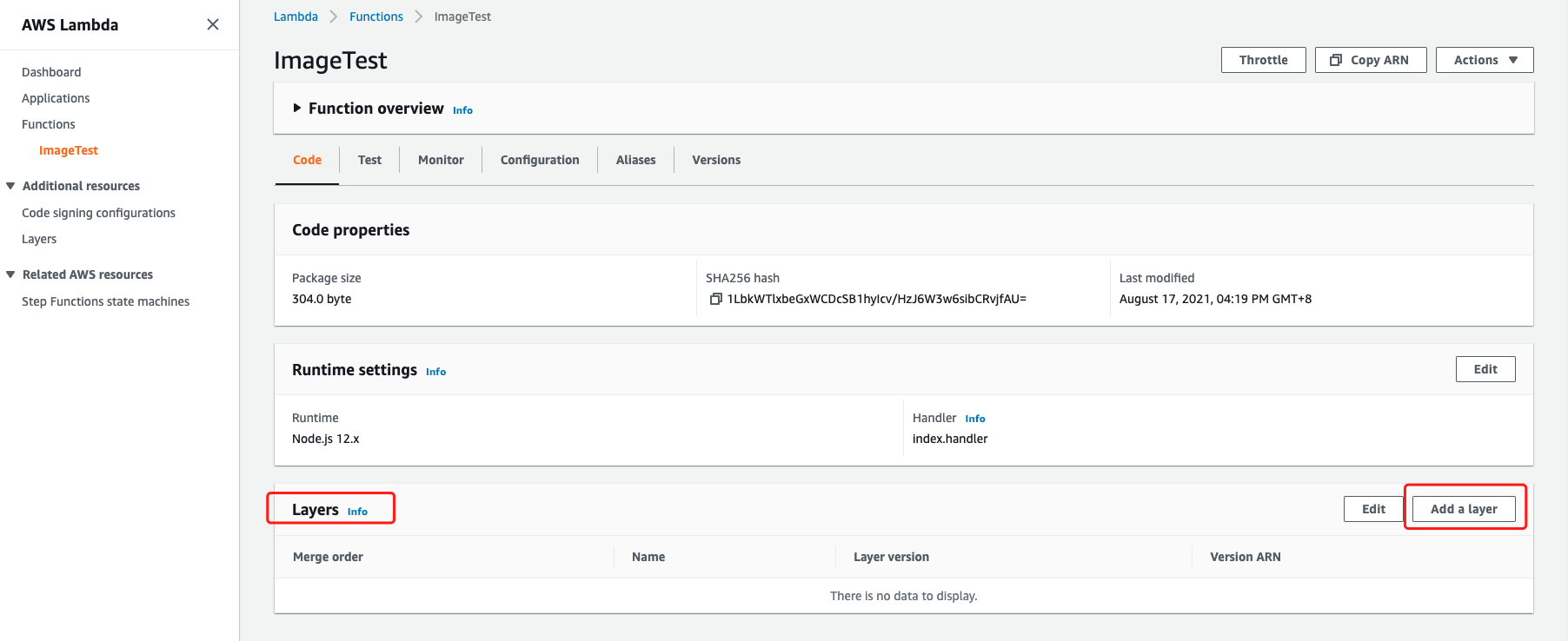Click the SHA256 hash value text

877,299
